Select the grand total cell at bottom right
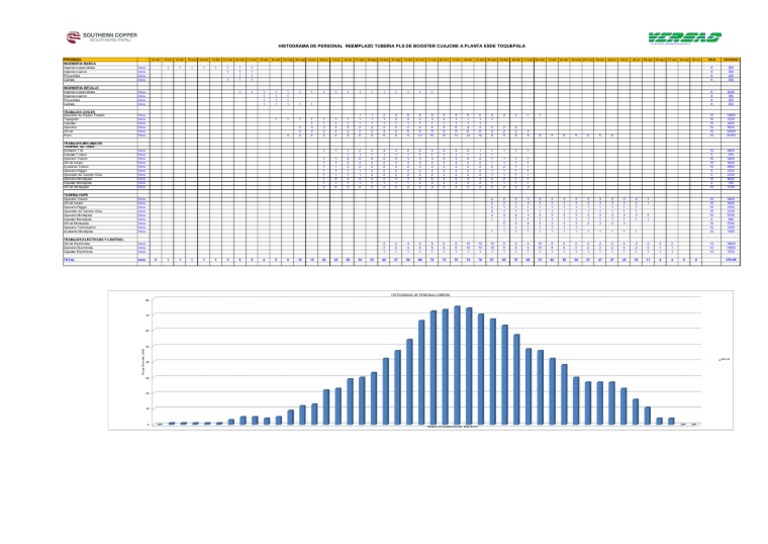Viewport: 768px width, 544px height. (731, 260)
